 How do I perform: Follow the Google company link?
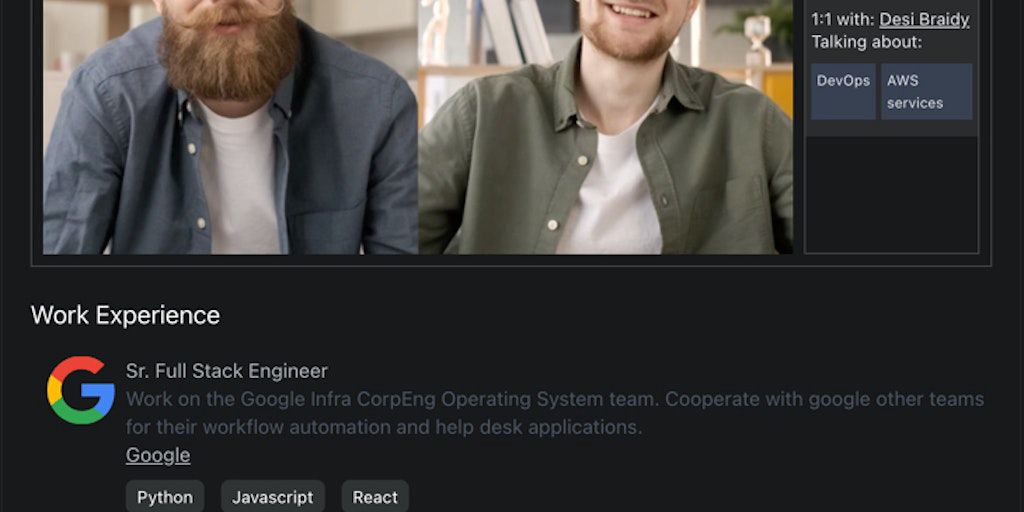[158, 455]
